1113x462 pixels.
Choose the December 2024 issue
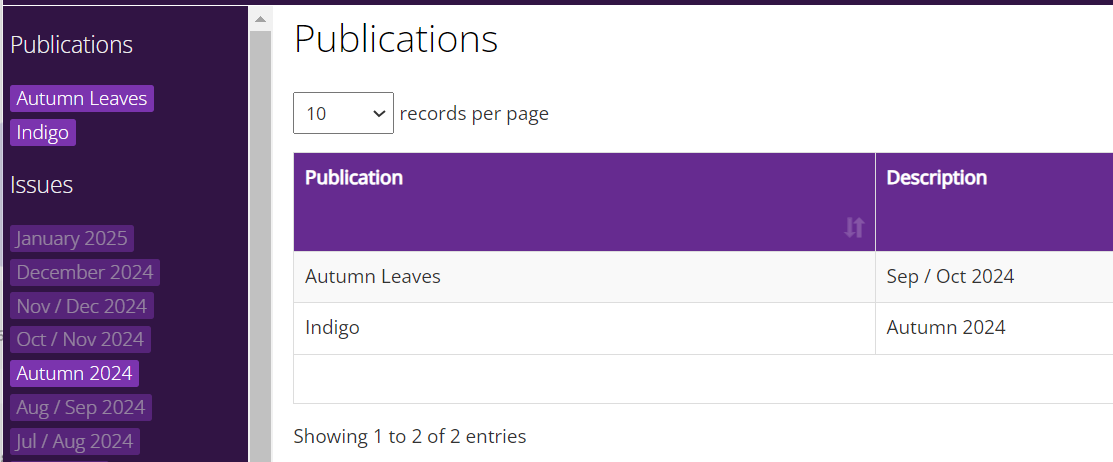85,273
